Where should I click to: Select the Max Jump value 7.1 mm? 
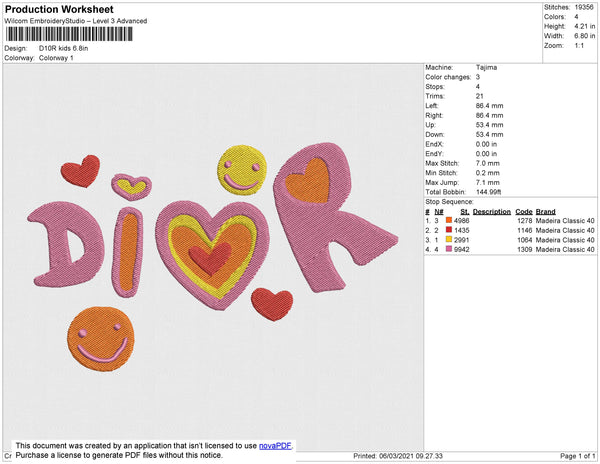(x=488, y=182)
